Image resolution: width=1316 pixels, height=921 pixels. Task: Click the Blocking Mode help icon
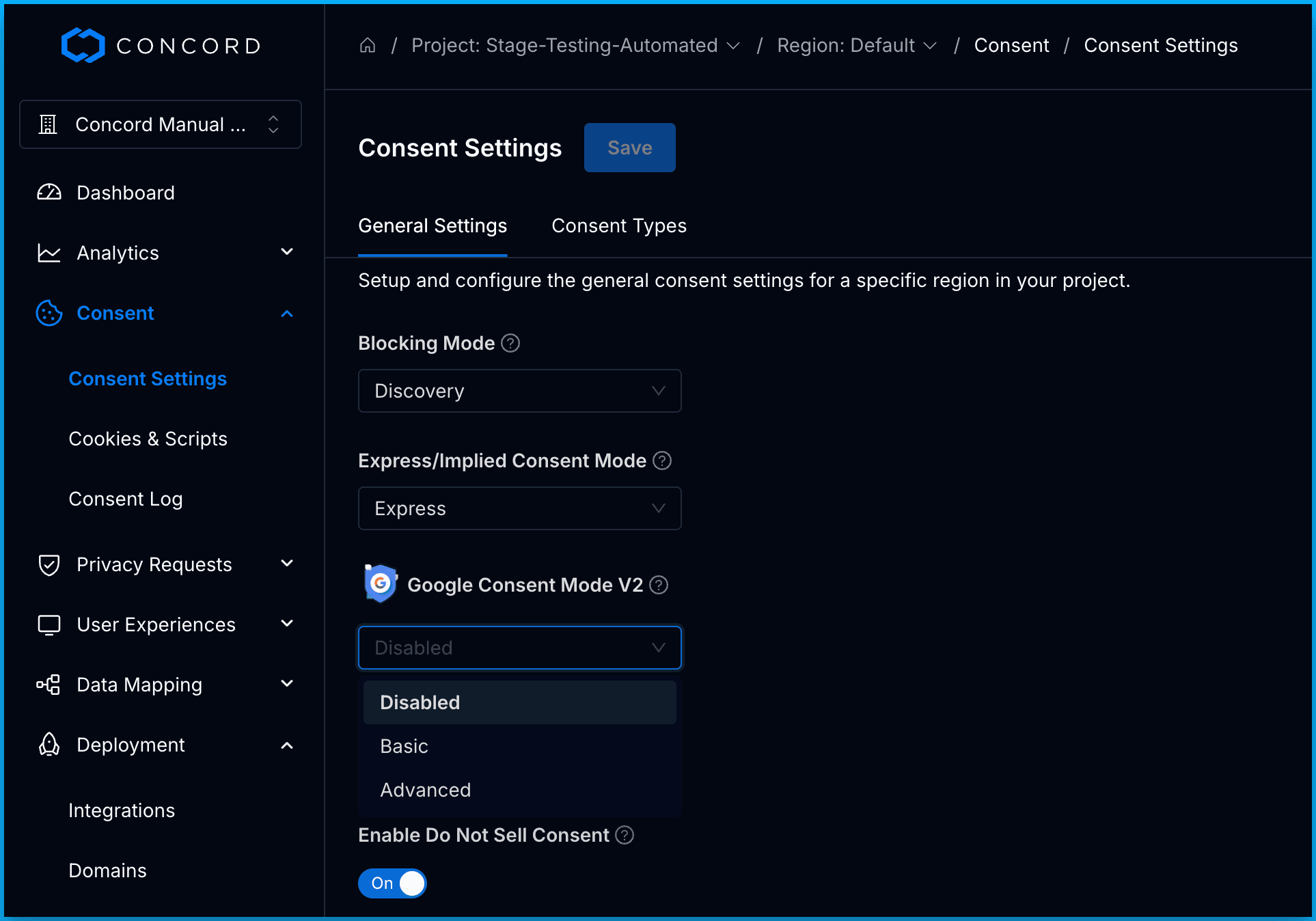pos(510,343)
